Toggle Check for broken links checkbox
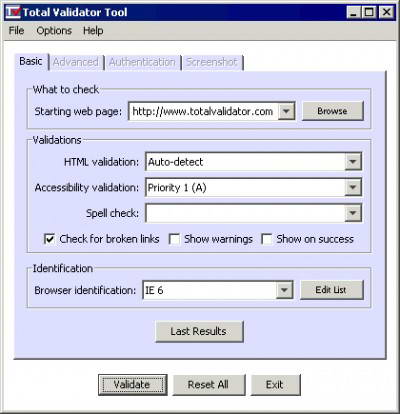Viewport: 400px width, 414px height. pyautogui.click(x=49, y=239)
